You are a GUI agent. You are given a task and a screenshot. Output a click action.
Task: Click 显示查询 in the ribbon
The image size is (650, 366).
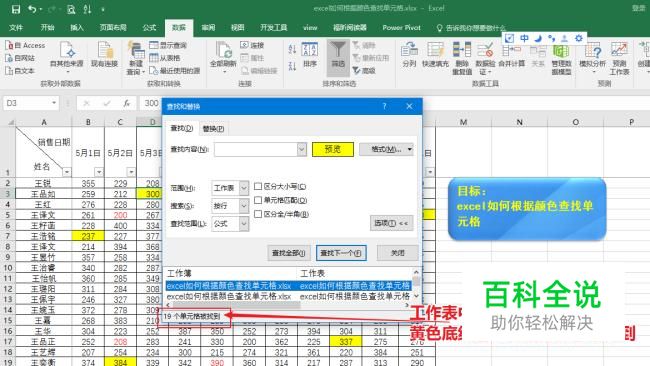[168, 45]
